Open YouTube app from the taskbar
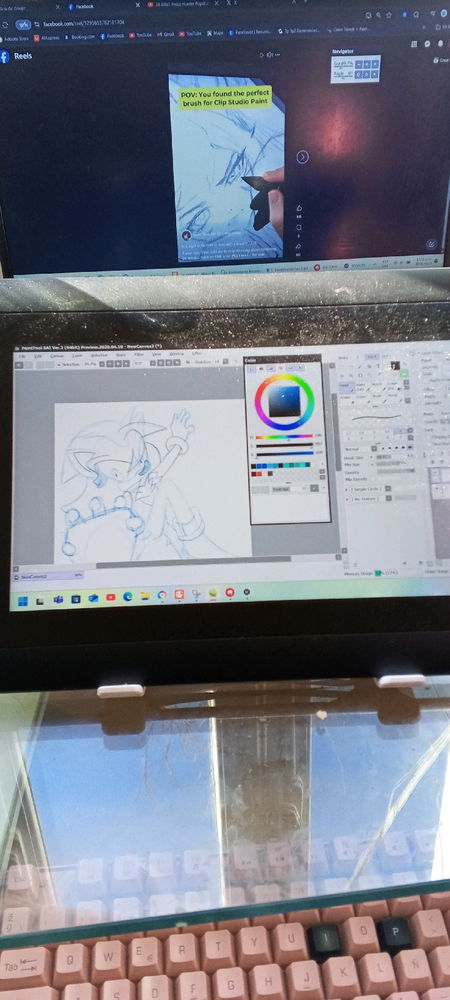The image size is (450, 1000). (x=110, y=598)
